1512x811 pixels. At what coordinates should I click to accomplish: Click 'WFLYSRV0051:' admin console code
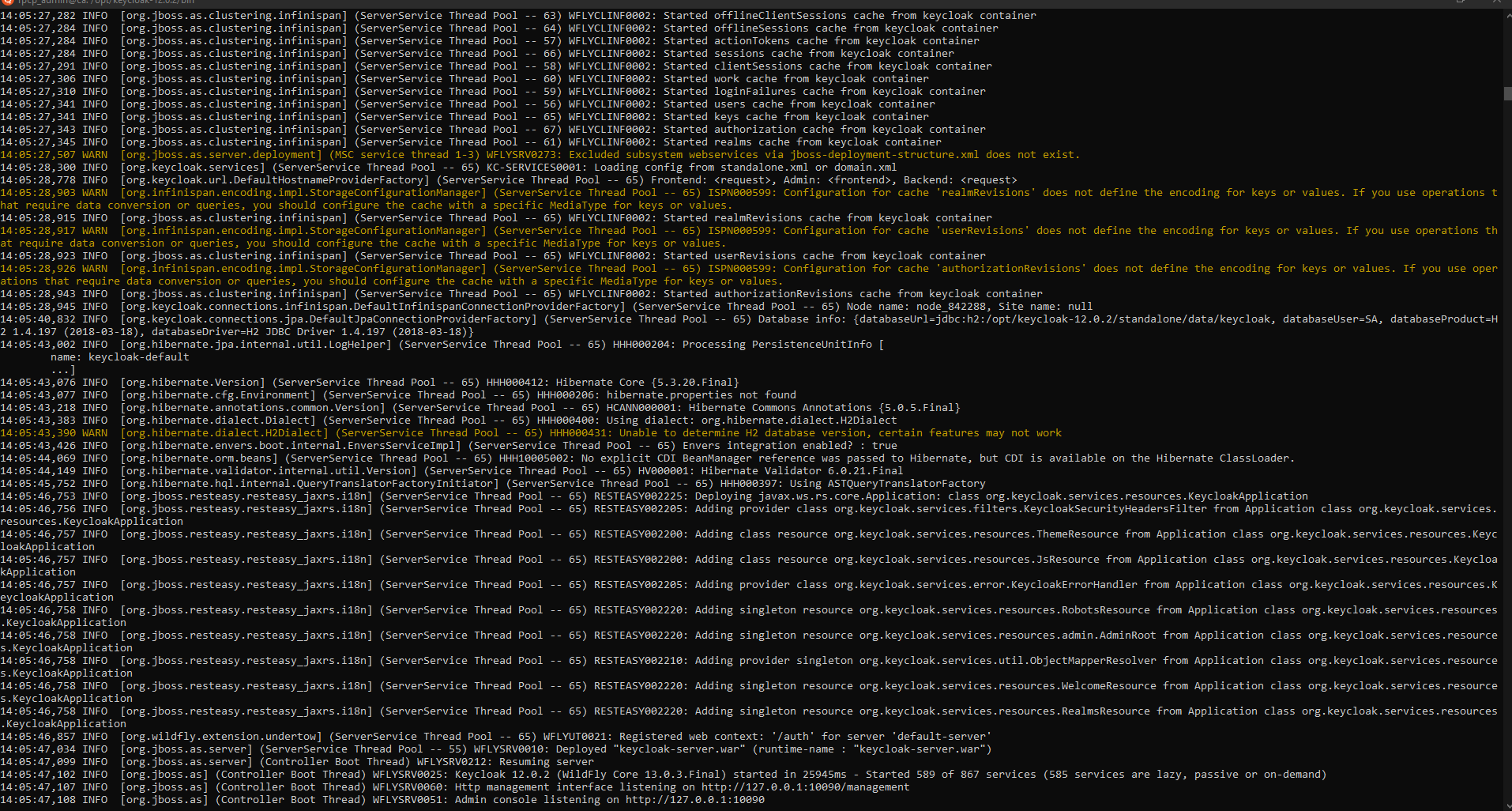click(411, 799)
